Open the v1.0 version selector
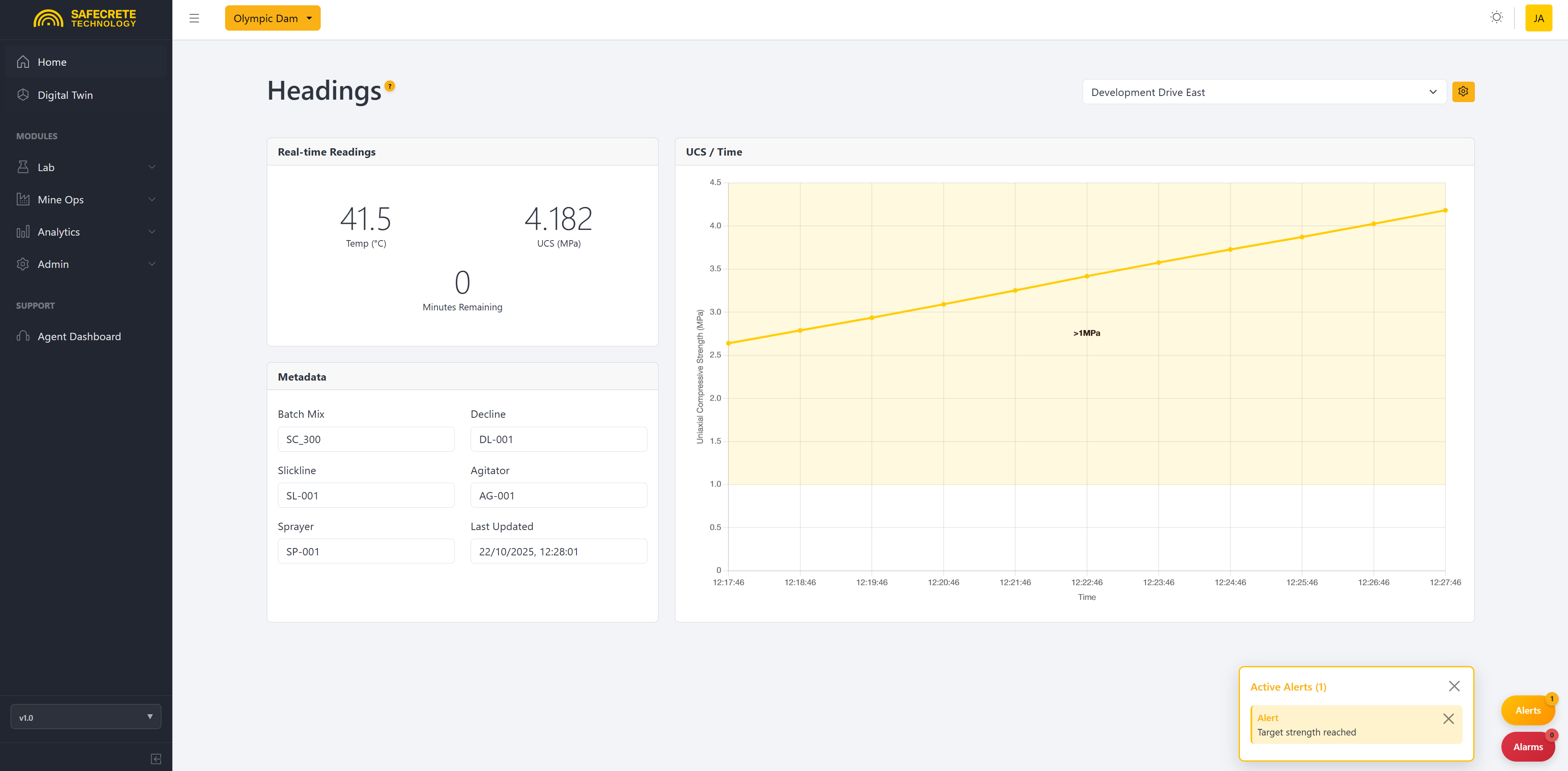The image size is (1568, 771). click(x=85, y=717)
